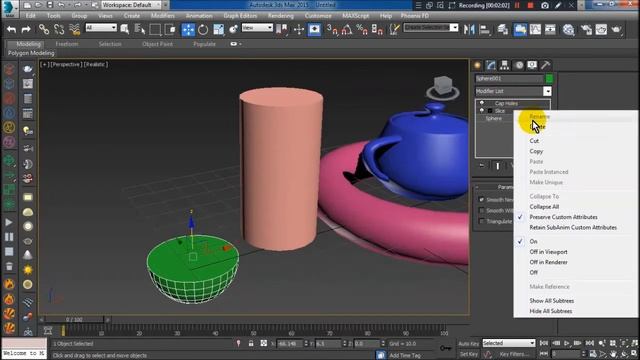
Task: Click the Sphere001 object name field
Action: point(509,78)
